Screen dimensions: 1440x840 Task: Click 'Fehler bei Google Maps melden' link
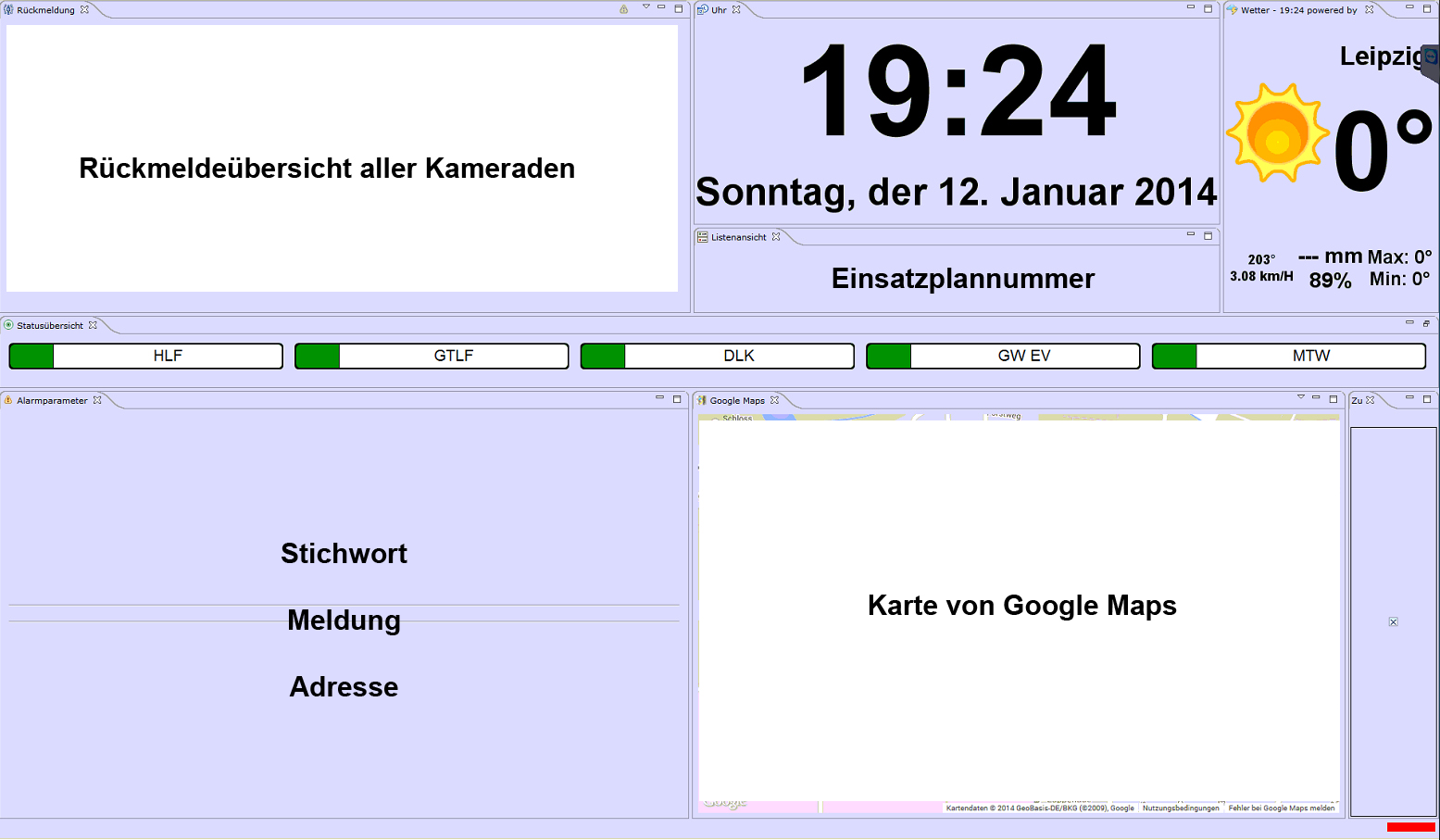coord(1282,808)
